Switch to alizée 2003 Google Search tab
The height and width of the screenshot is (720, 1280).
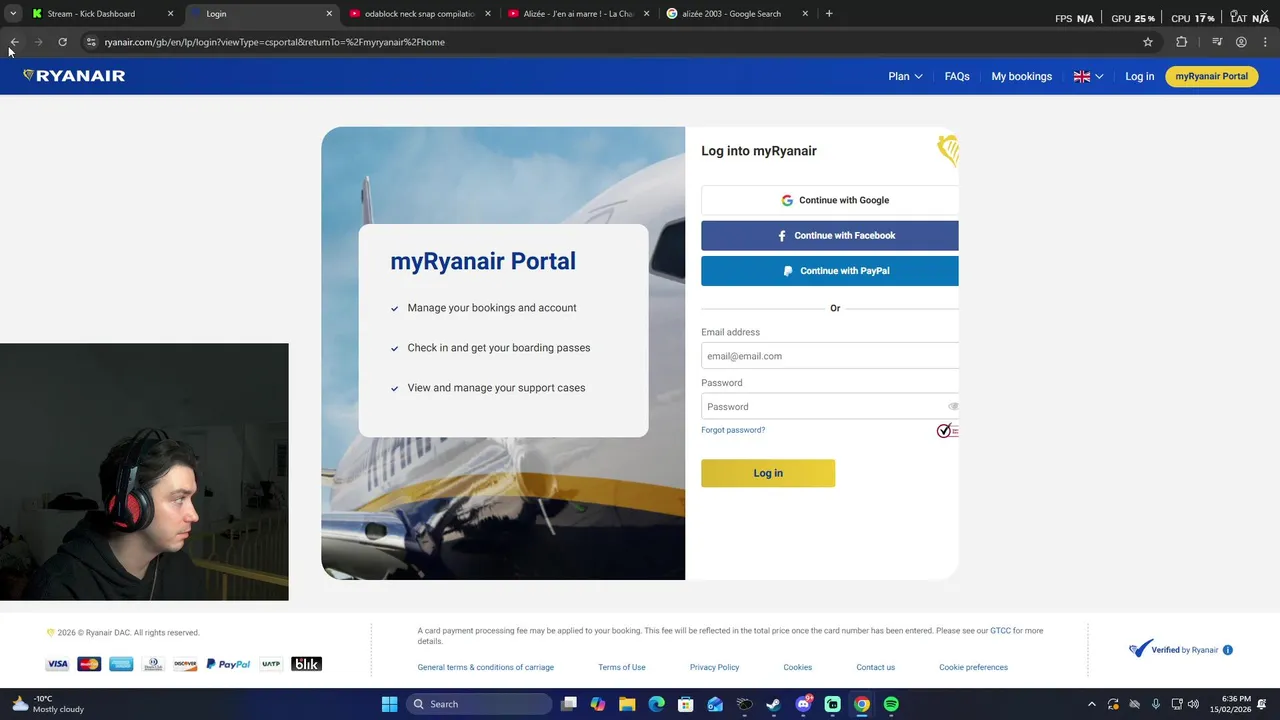(738, 14)
